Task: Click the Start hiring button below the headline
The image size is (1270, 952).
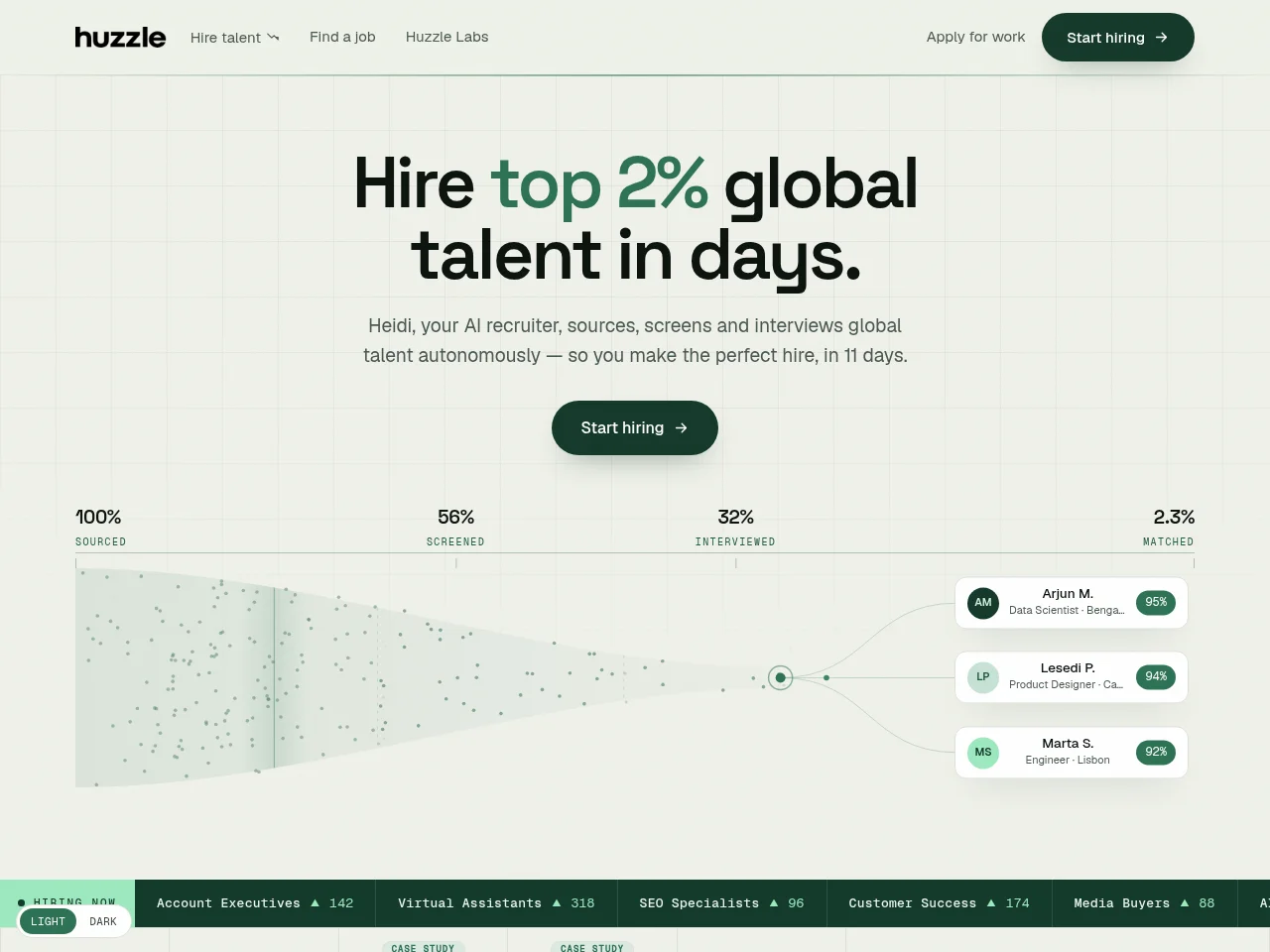Action: [x=635, y=428]
